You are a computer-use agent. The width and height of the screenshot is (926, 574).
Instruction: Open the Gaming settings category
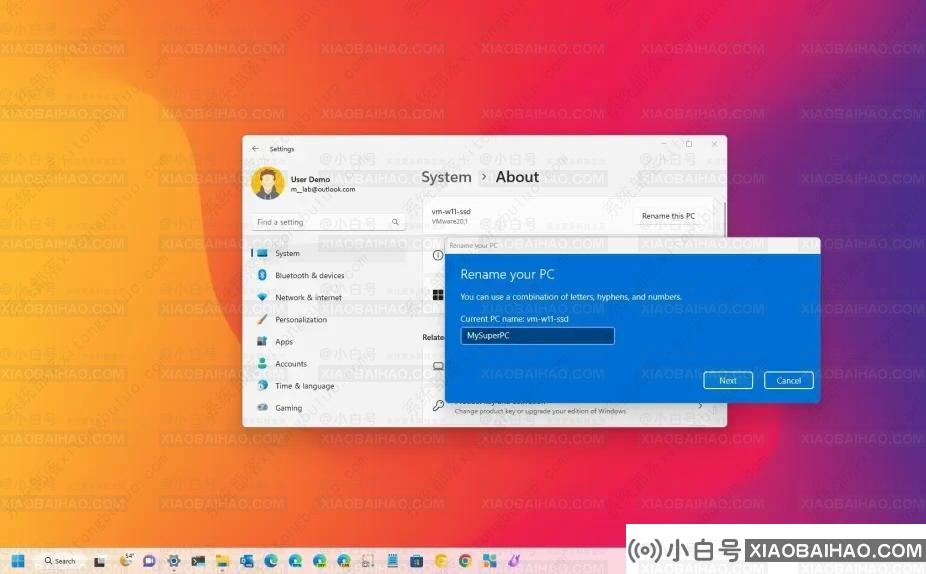288,408
